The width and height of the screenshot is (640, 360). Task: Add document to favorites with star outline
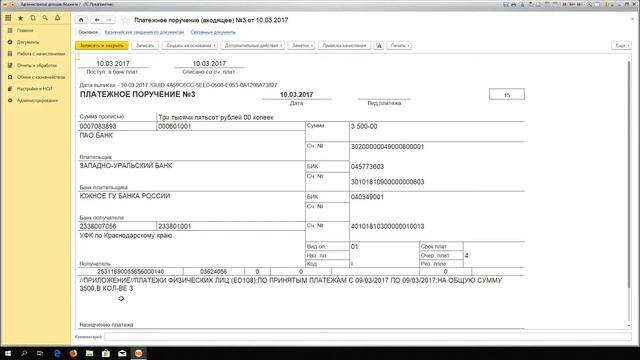(125, 20)
